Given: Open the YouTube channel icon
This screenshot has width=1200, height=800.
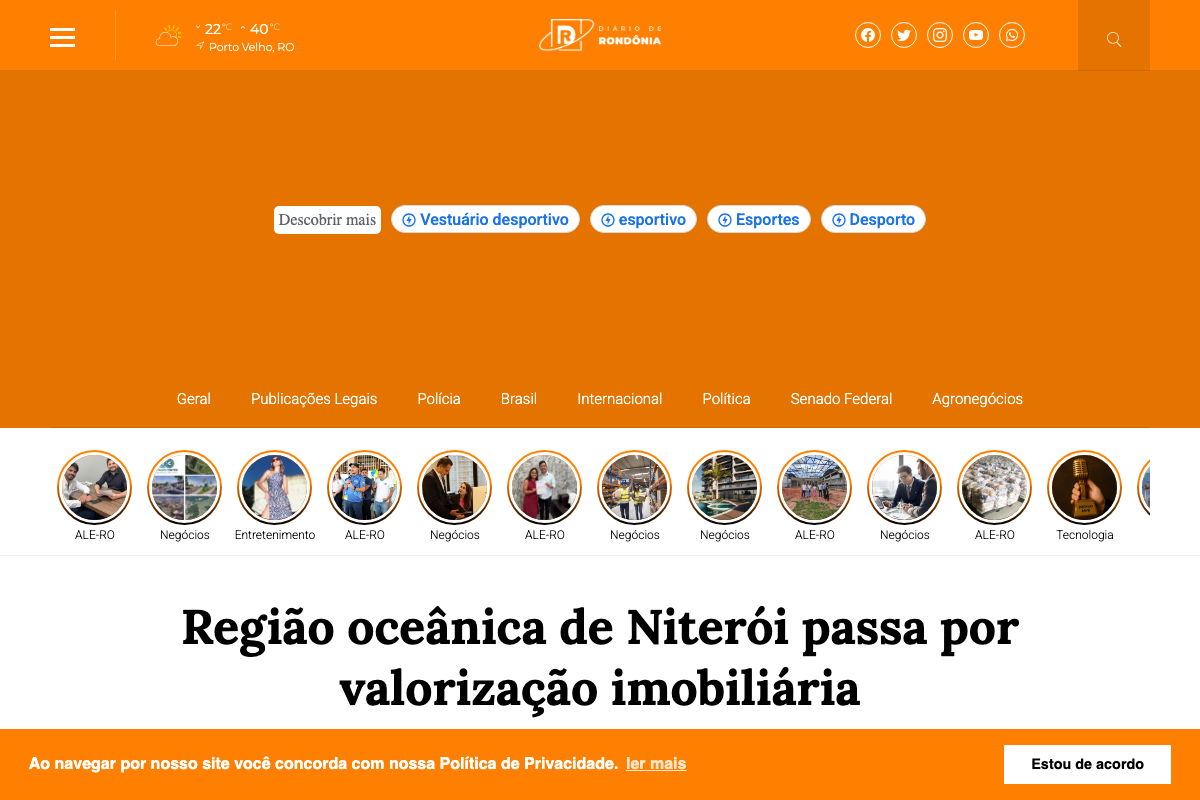Looking at the screenshot, I should point(975,34).
